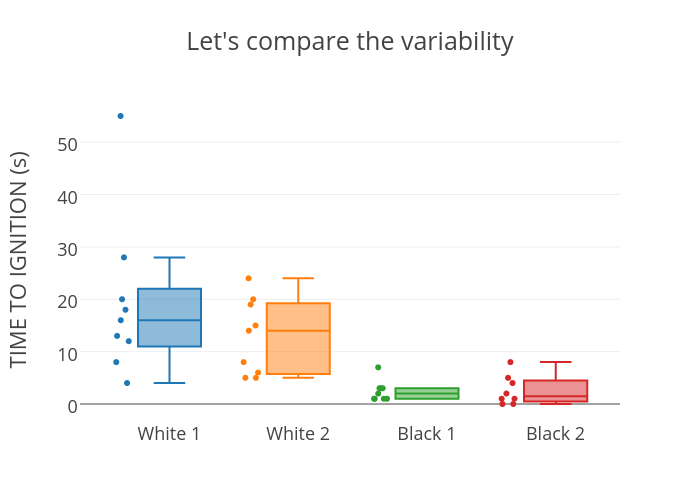Select the red Black 2 box
Screen dimensions: 700x500
(x=555, y=391)
